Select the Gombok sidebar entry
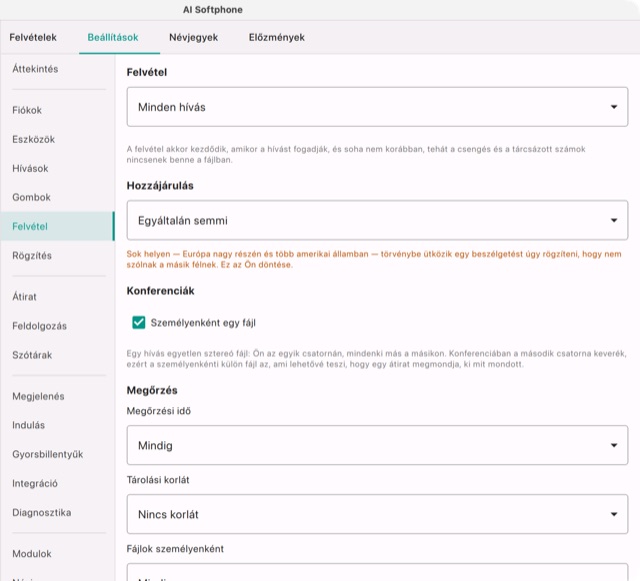Image resolution: width=640 pixels, height=581 pixels. tap(58, 197)
